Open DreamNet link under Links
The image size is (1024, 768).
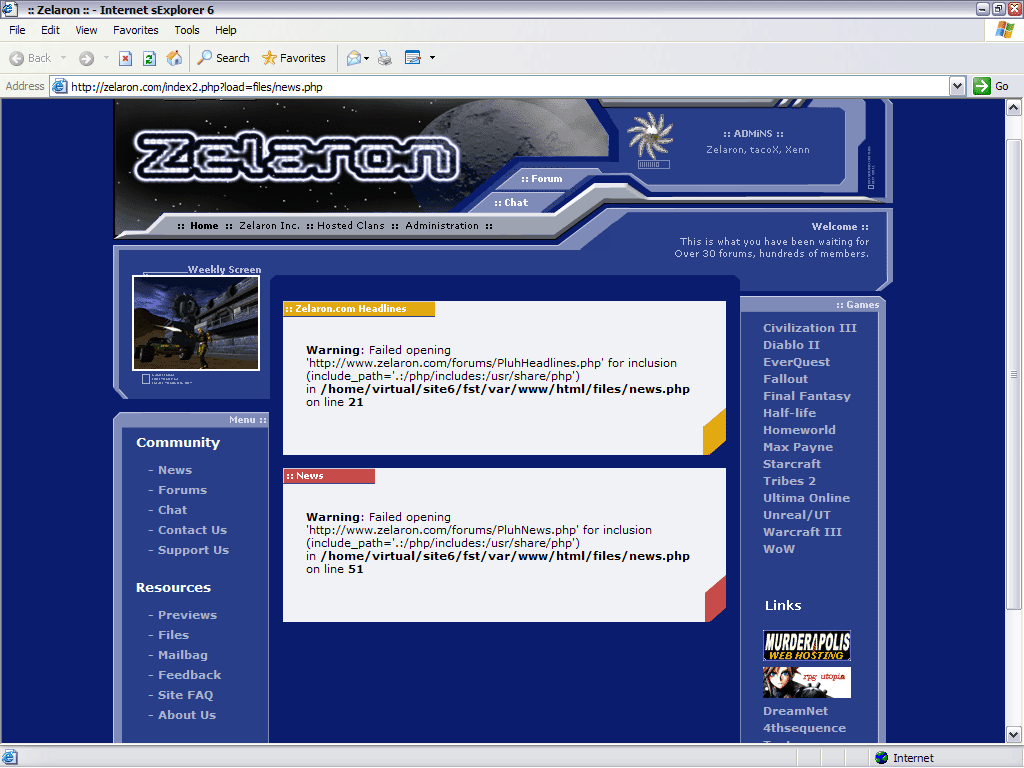(795, 711)
